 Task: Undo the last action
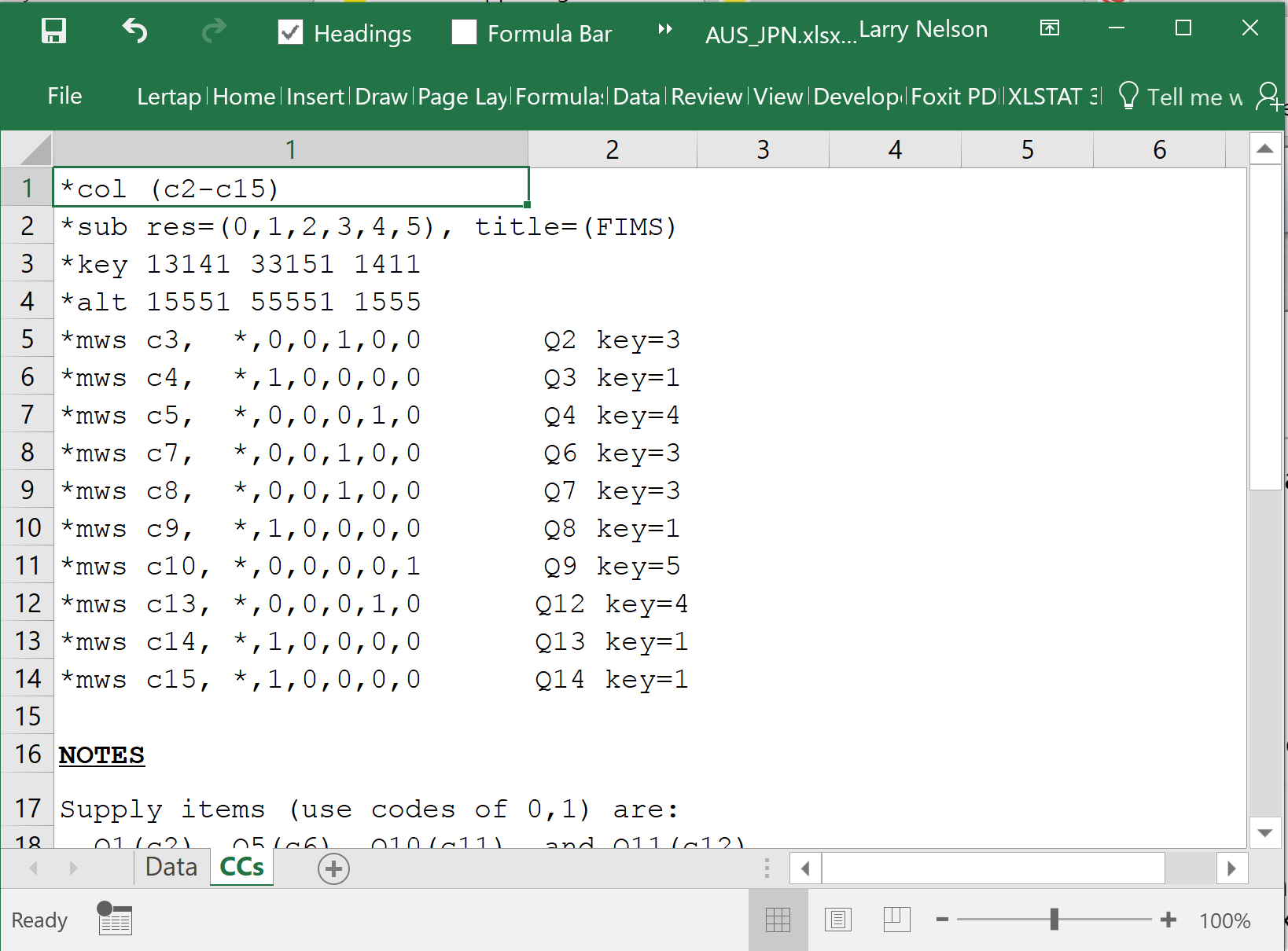(134, 31)
